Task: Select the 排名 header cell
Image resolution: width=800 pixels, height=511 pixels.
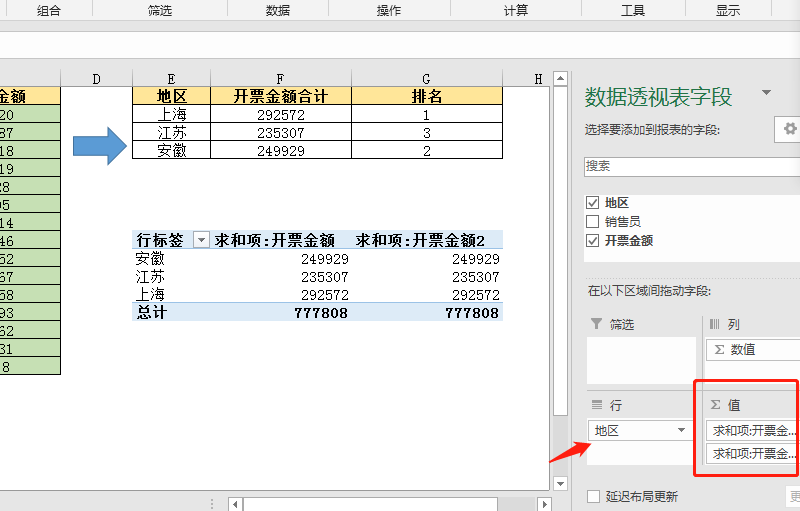Action: (x=427, y=96)
